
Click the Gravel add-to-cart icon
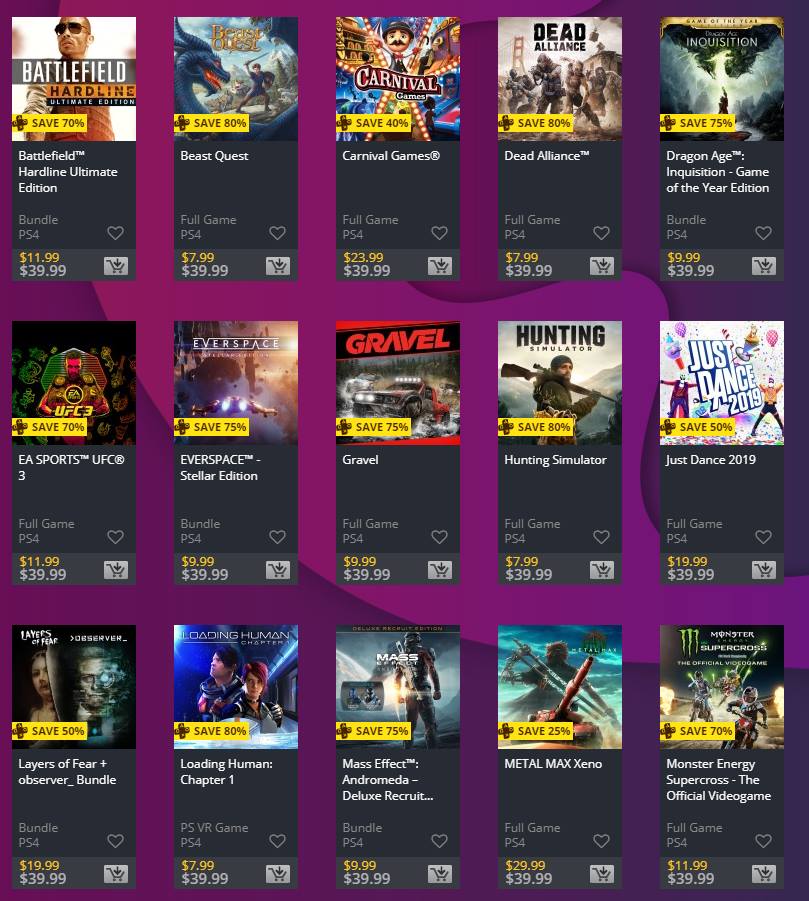tap(440, 570)
